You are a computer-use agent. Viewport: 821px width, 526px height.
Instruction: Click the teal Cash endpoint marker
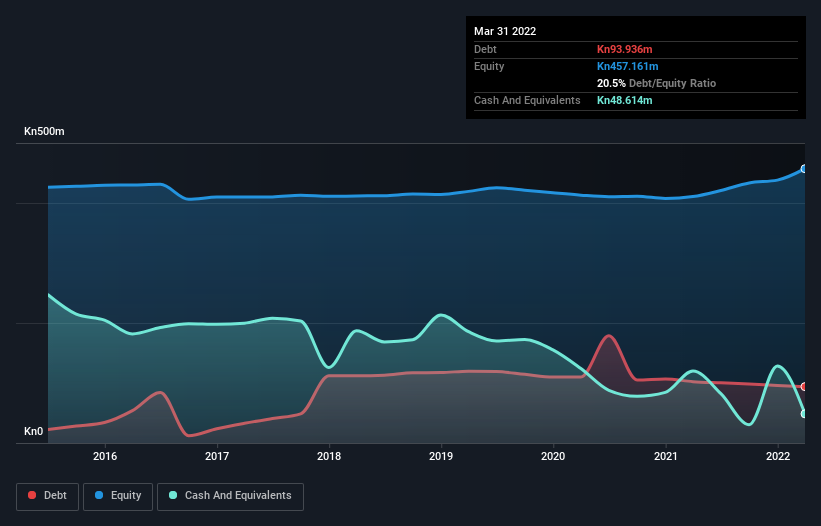pos(805,413)
